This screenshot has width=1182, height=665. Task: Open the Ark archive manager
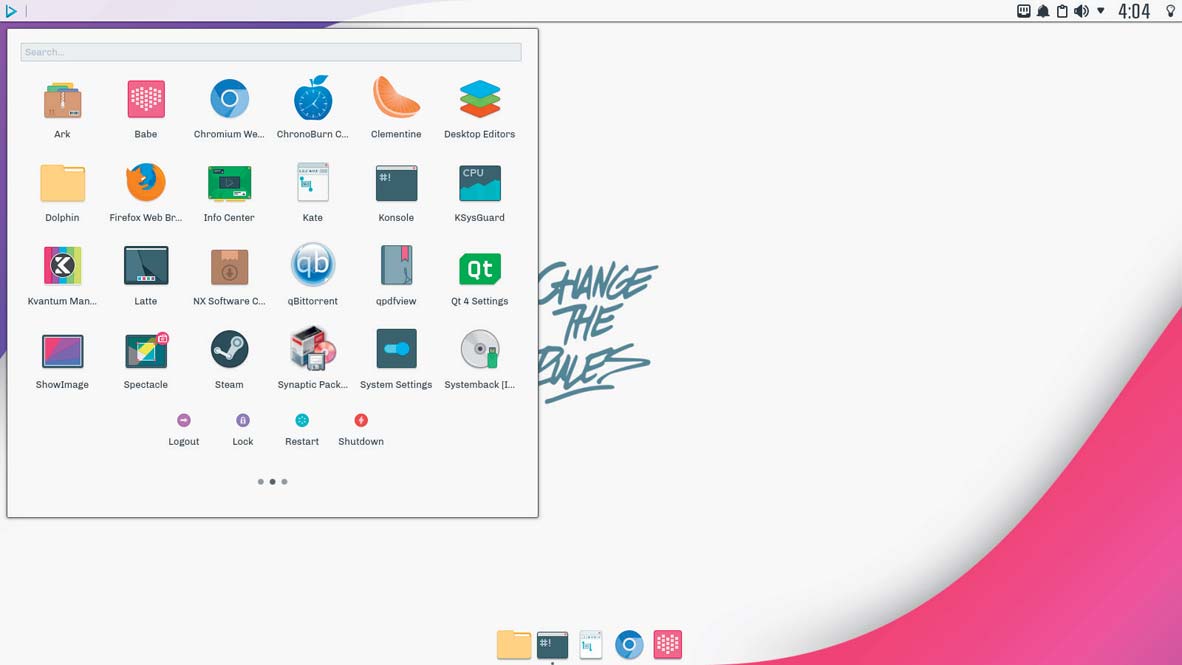click(63, 100)
